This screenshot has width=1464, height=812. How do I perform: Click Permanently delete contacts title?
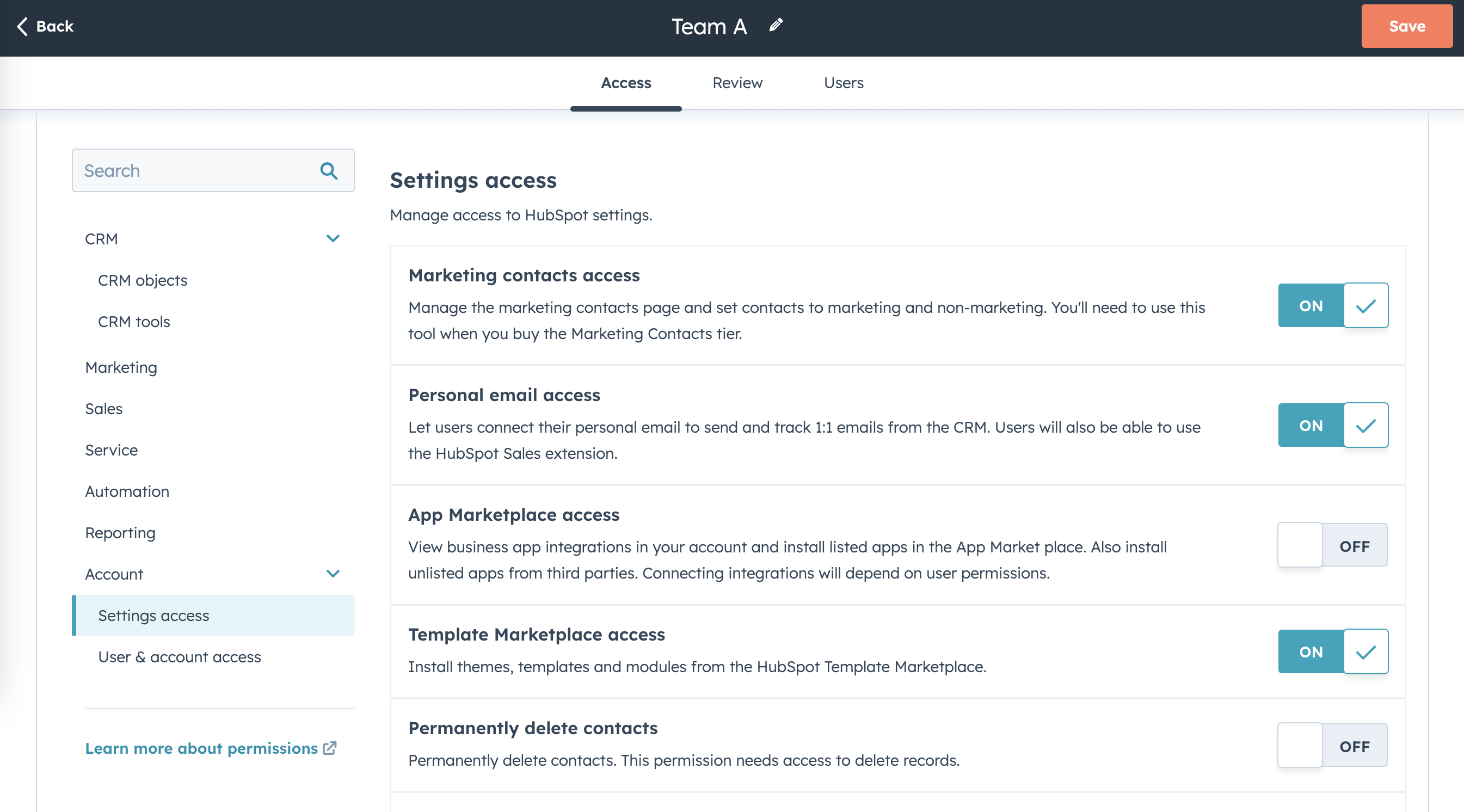(x=533, y=728)
